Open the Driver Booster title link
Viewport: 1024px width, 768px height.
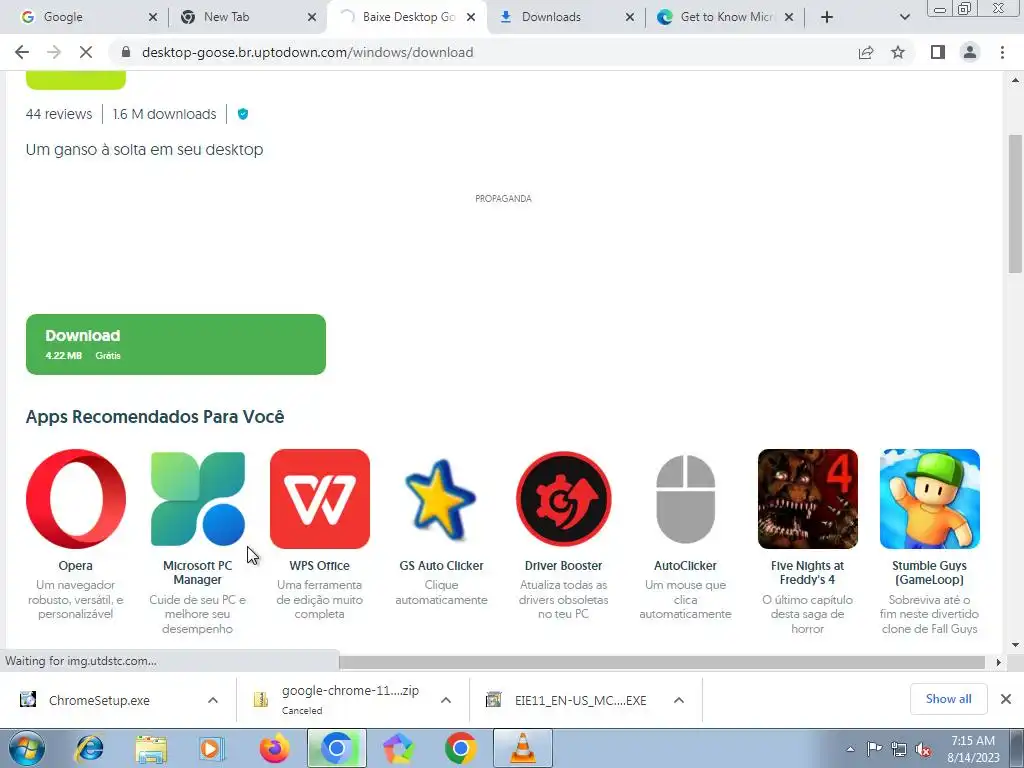coord(564,566)
